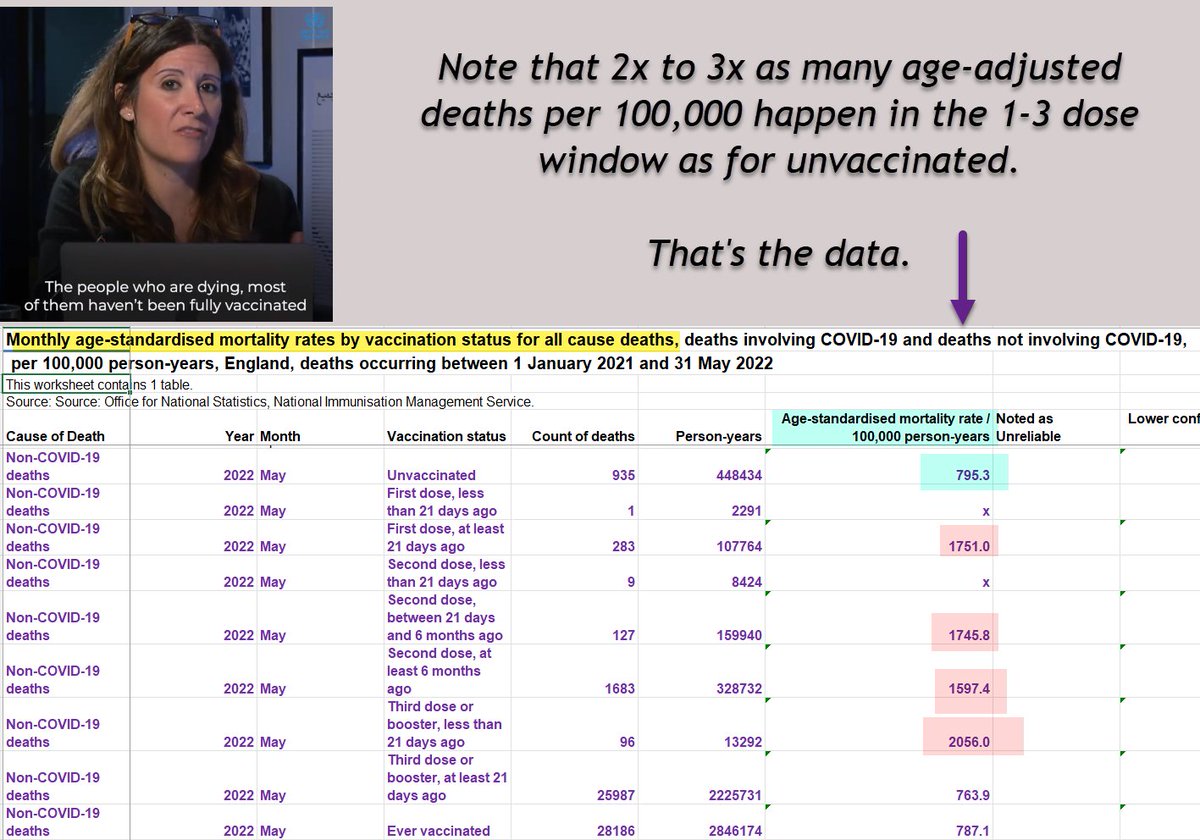Select the 'This worksheet contains 1 table.' cell
This screenshot has width=1200, height=840.
[x=99, y=384]
